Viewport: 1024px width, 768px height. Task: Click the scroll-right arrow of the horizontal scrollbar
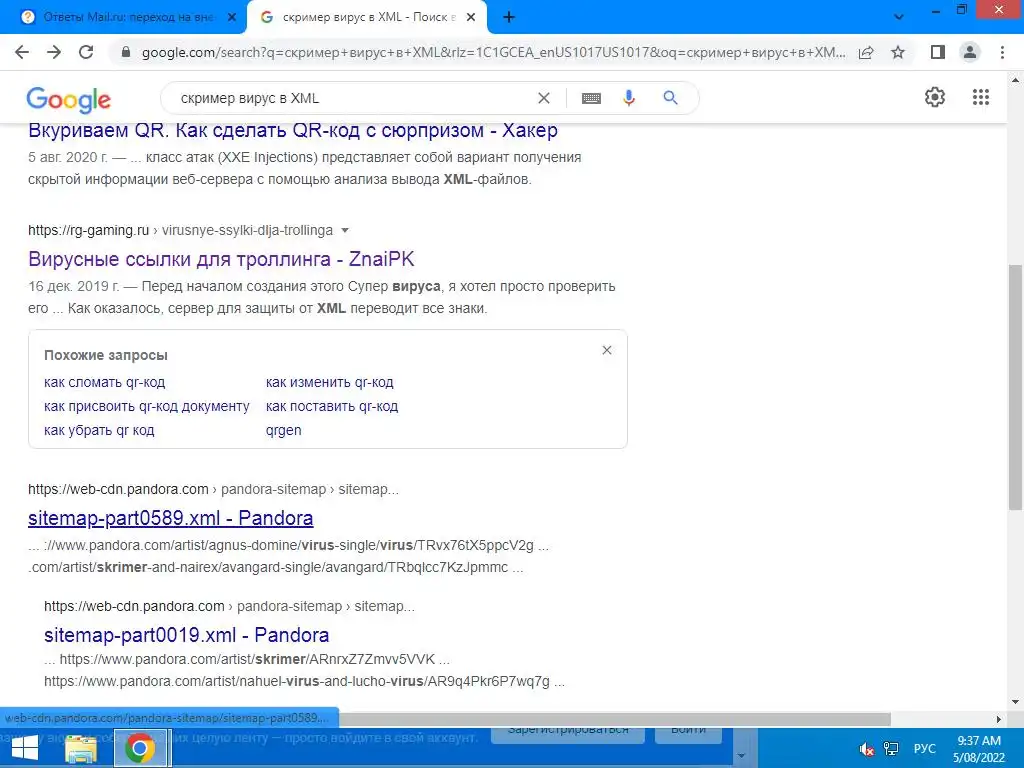click(x=999, y=719)
